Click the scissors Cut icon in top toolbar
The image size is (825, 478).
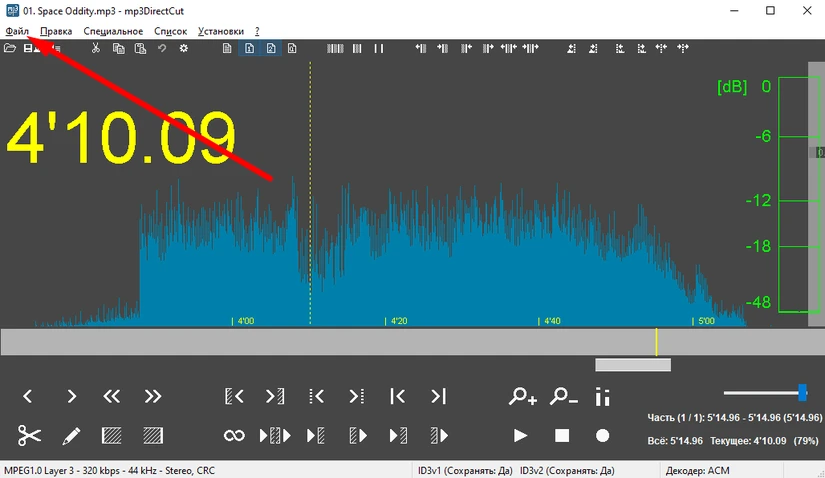(x=95, y=48)
